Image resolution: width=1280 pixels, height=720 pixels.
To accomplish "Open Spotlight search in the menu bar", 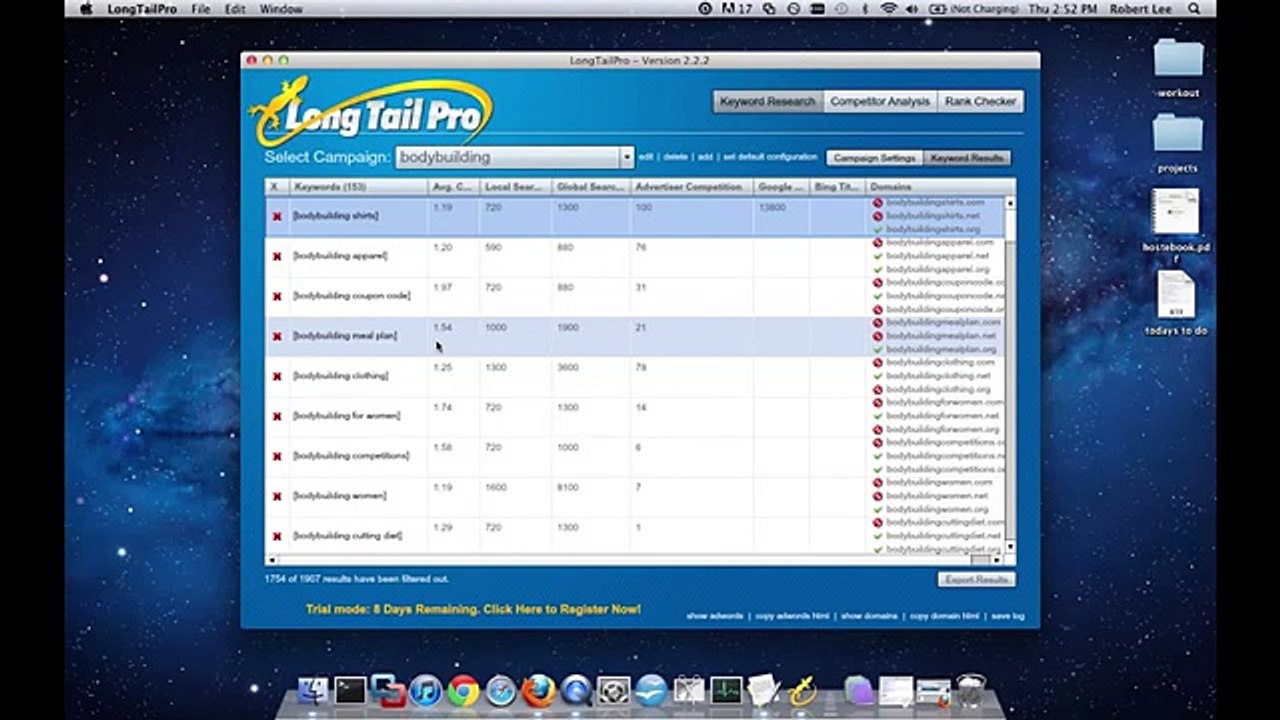I will [1194, 9].
